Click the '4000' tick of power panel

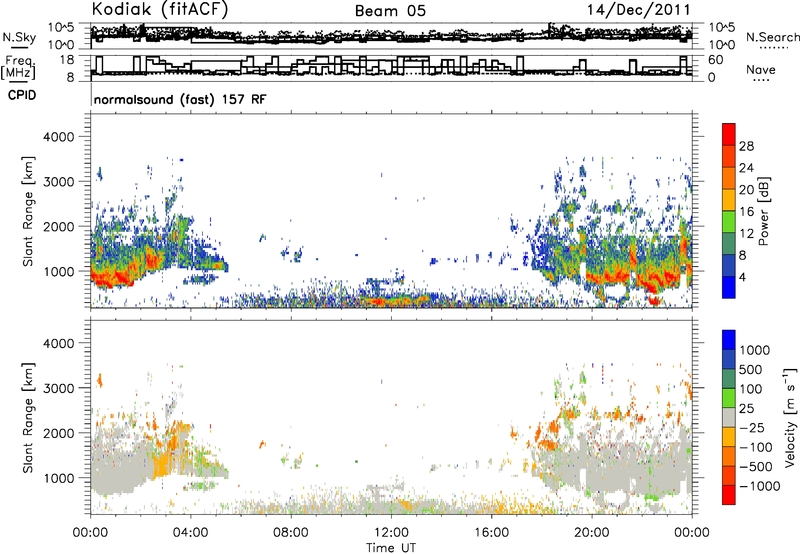[58, 137]
